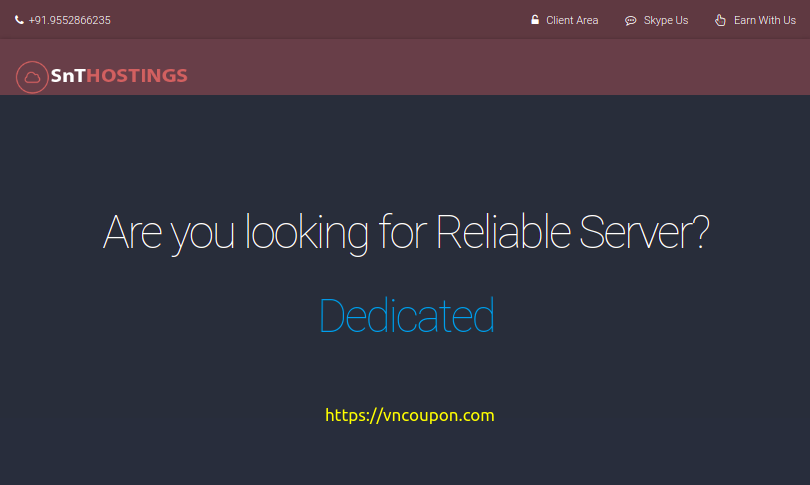The height and width of the screenshot is (485, 810).
Task: Open the Client Area link
Action: 572,20
